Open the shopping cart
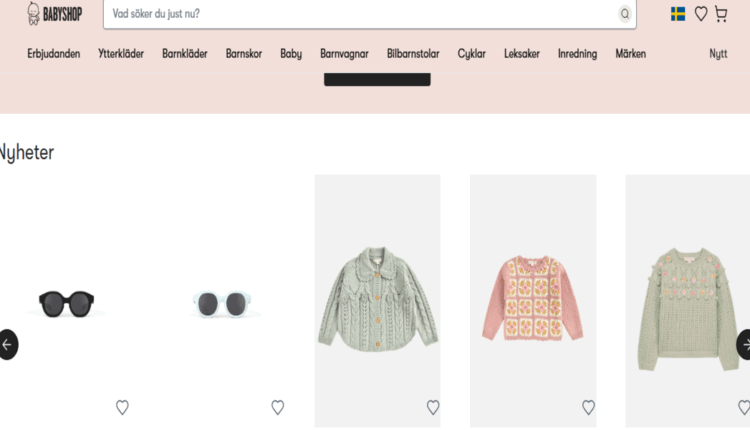This screenshot has width=750, height=430. (721, 14)
